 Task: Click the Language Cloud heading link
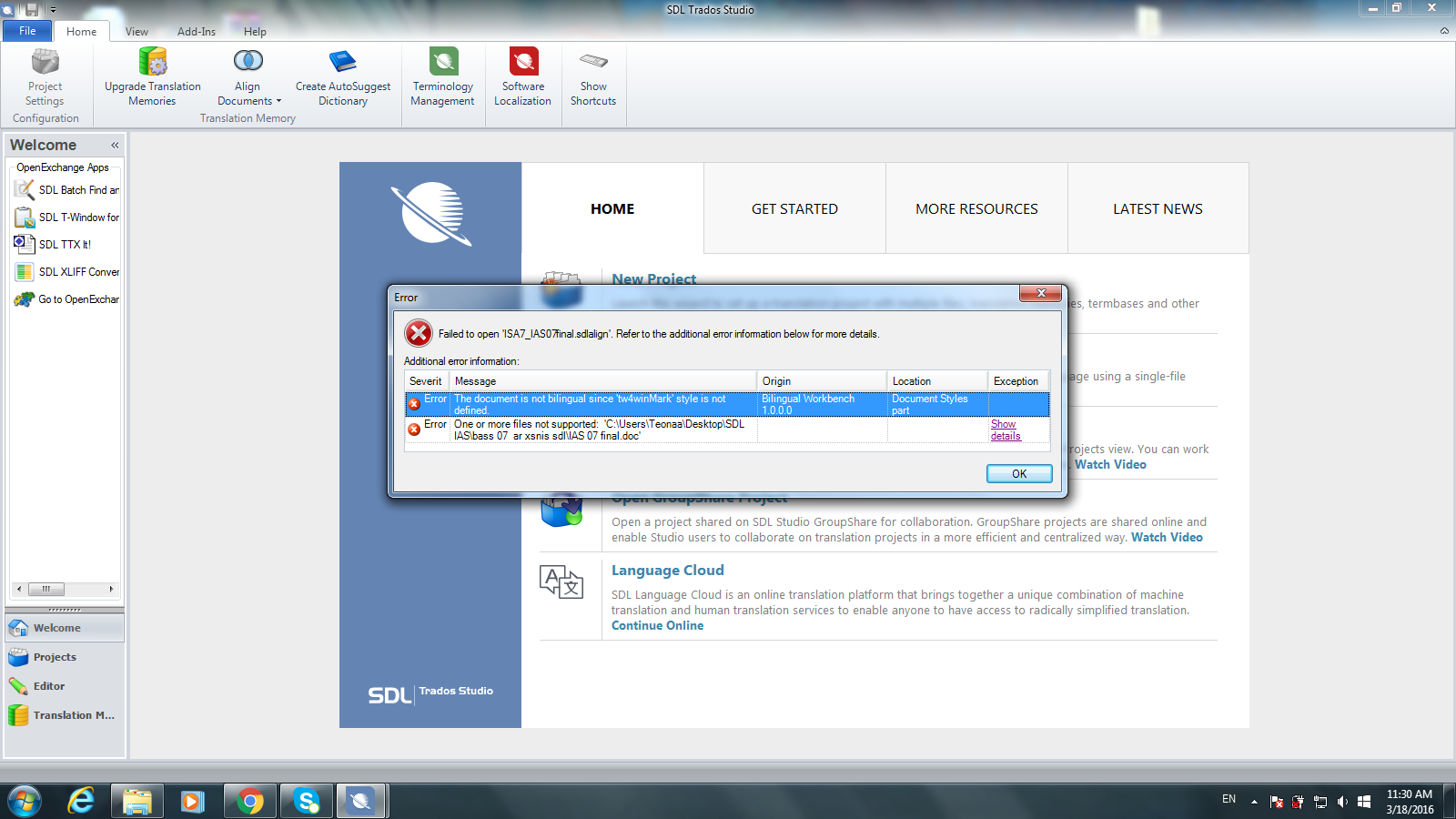[x=668, y=571]
